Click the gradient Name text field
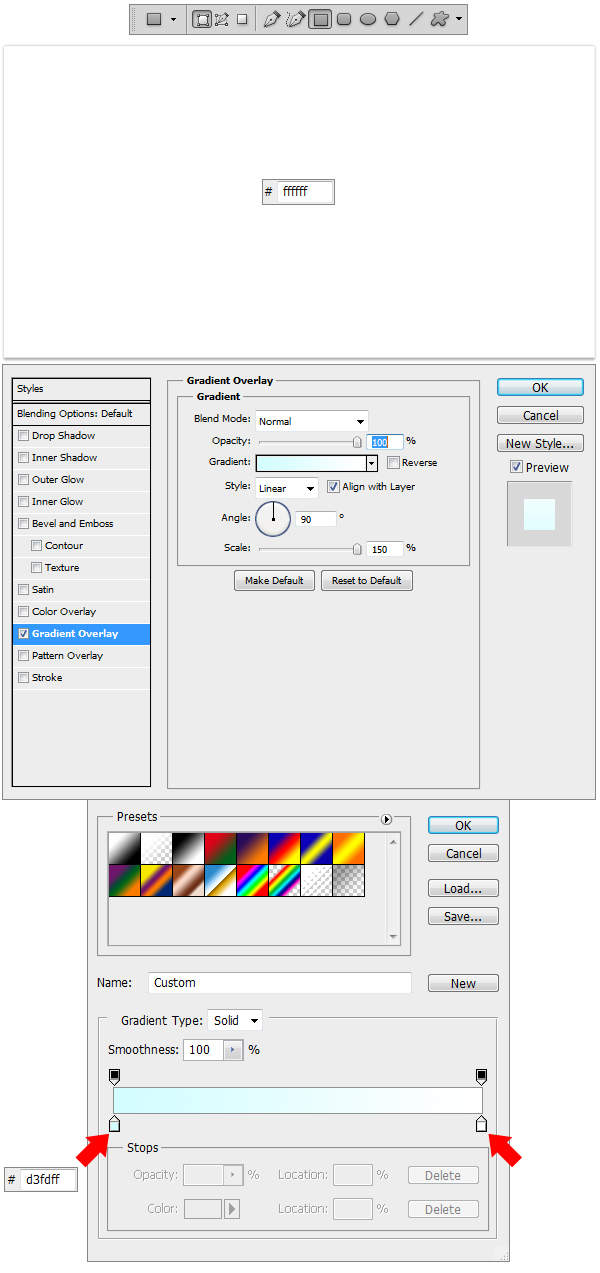 tap(280, 983)
